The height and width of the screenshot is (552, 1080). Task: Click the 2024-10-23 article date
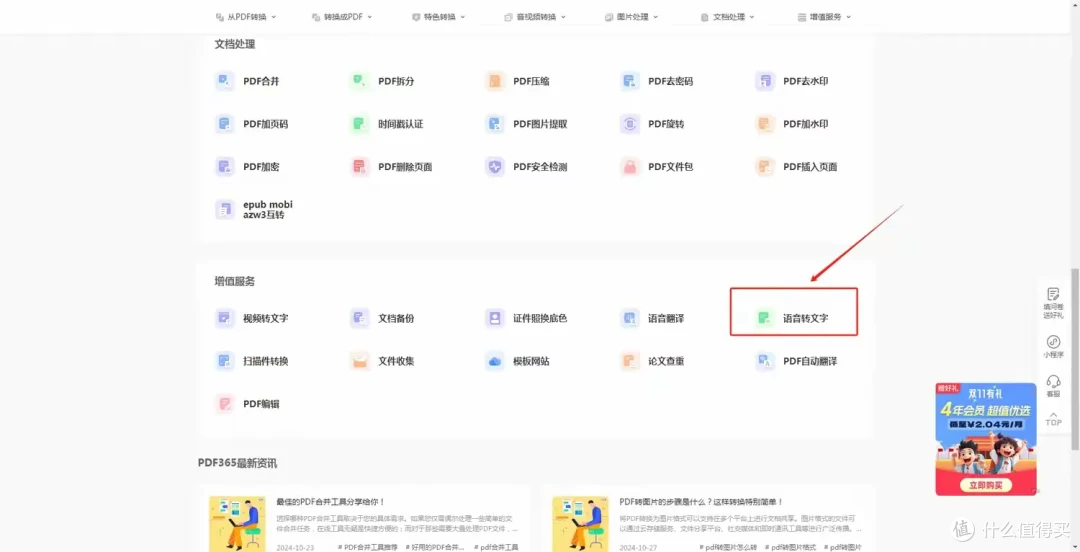point(295,547)
